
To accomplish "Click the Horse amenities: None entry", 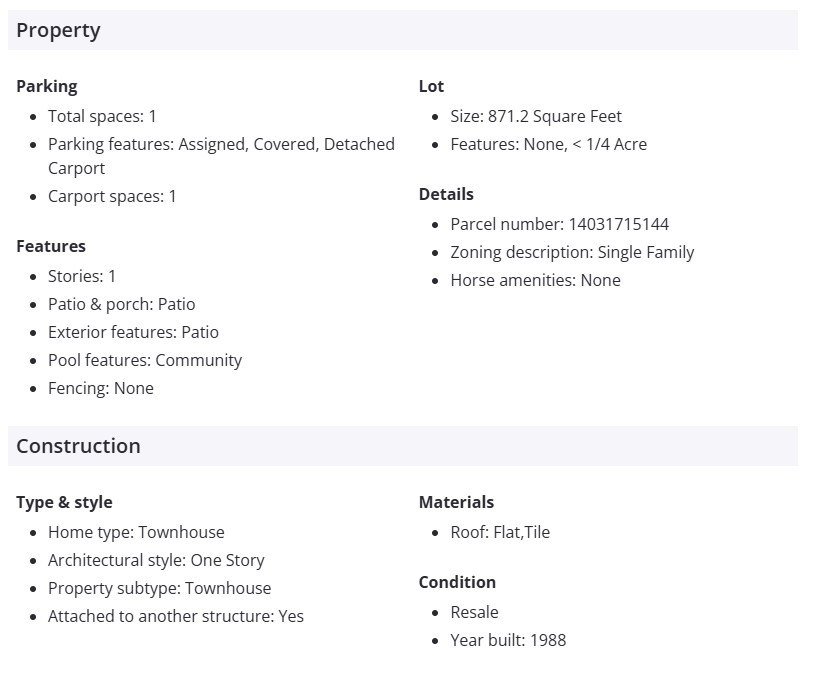I will pyautogui.click(x=535, y=280).
